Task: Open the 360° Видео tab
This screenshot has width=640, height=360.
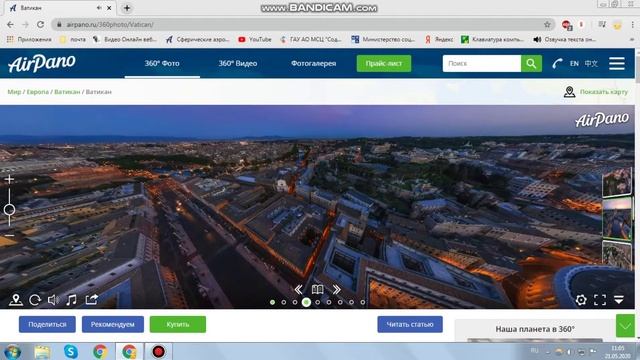Action: coord(238,63)
